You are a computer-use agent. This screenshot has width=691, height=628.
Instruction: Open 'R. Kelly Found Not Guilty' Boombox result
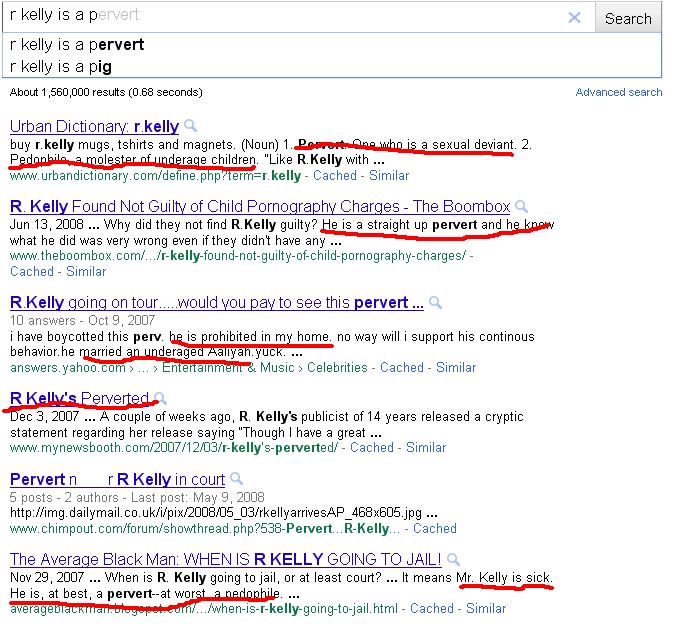260,206
